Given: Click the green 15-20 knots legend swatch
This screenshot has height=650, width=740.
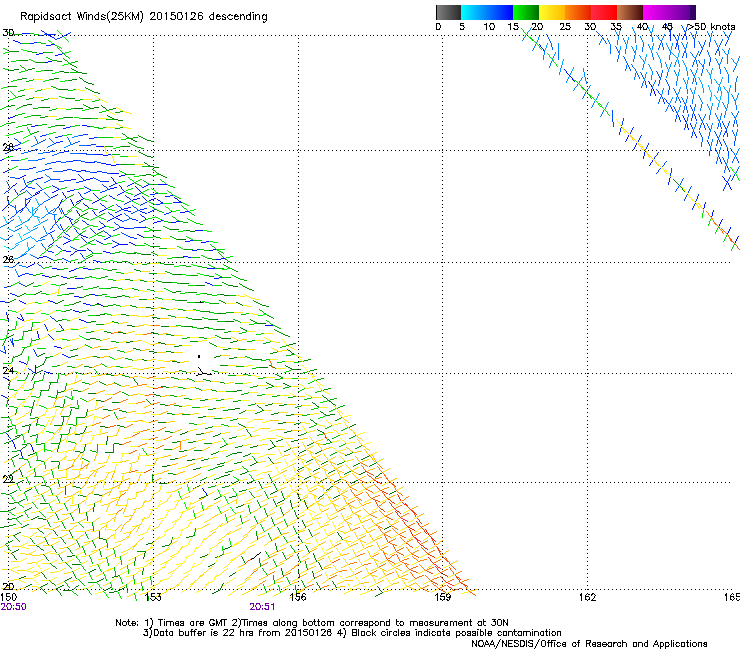Looking at the screenshot, I should tap(526, 12).
